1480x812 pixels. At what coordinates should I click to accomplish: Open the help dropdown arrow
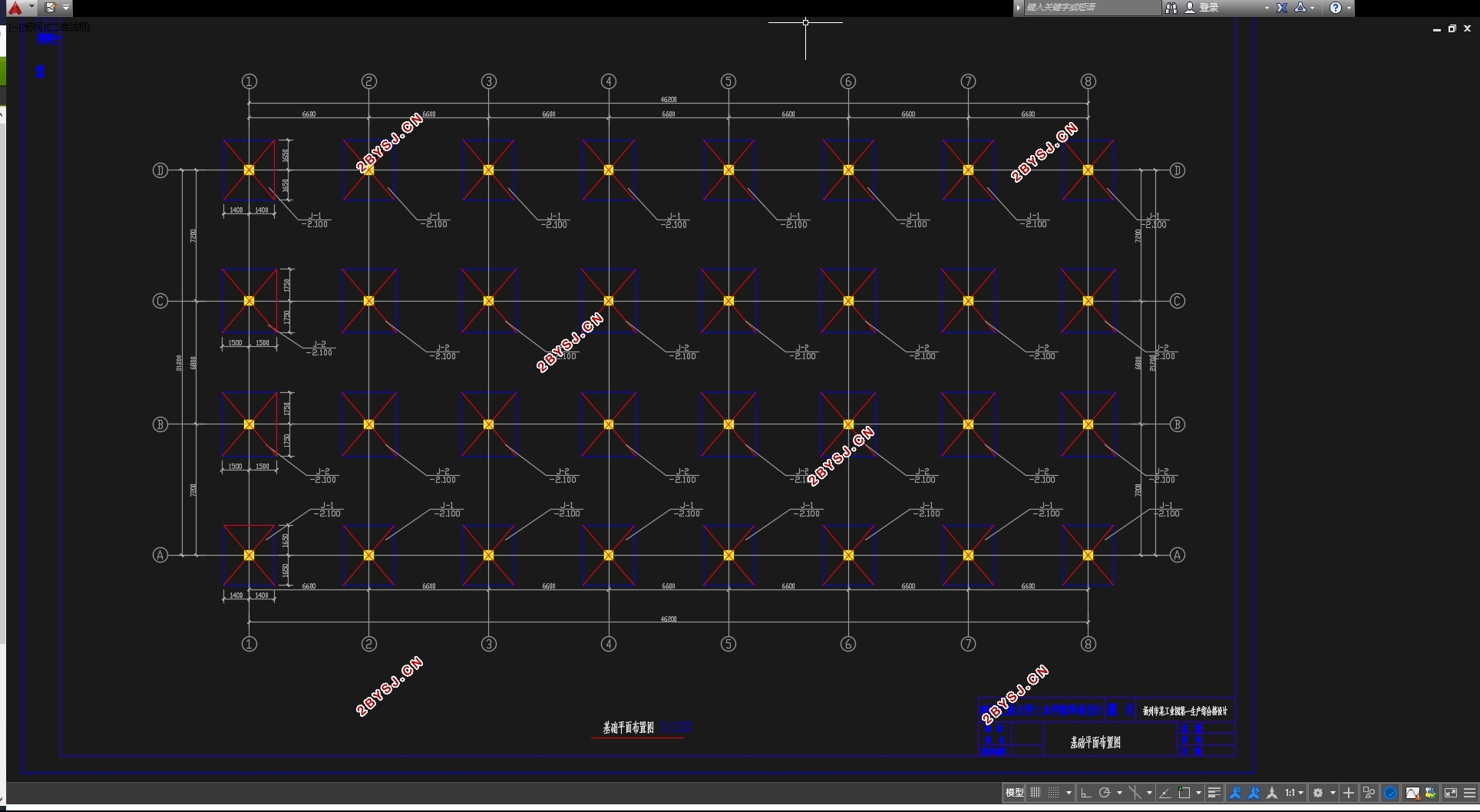point(1349,8)
